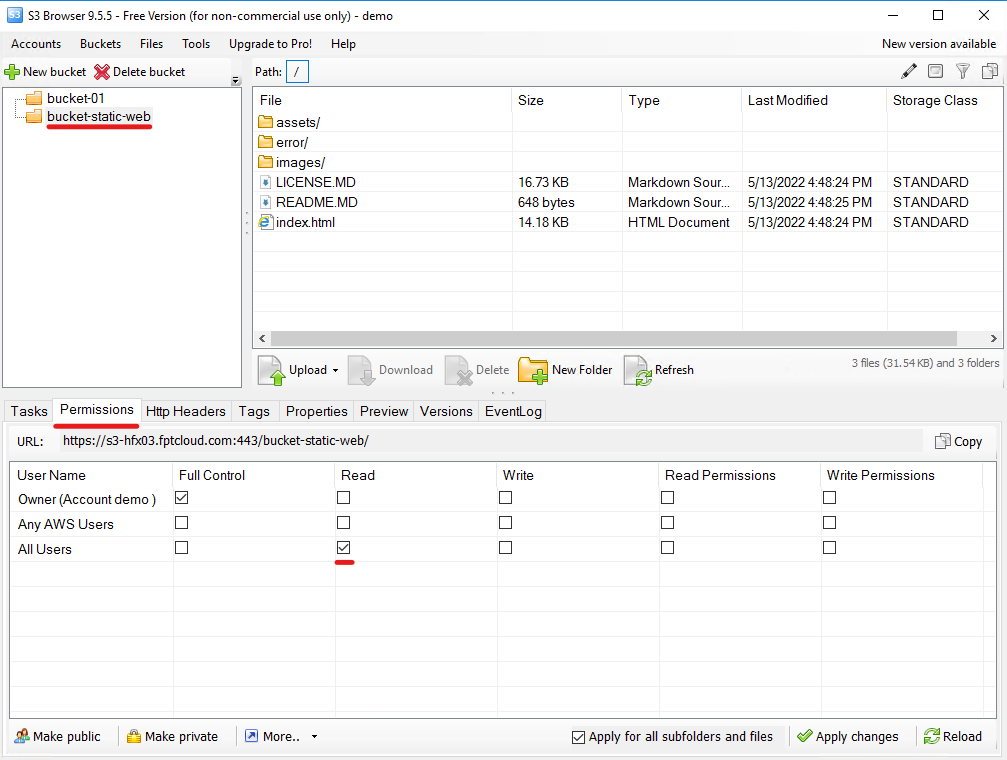
Task: Select the Upload tool icon
Action: click(269, 369)
